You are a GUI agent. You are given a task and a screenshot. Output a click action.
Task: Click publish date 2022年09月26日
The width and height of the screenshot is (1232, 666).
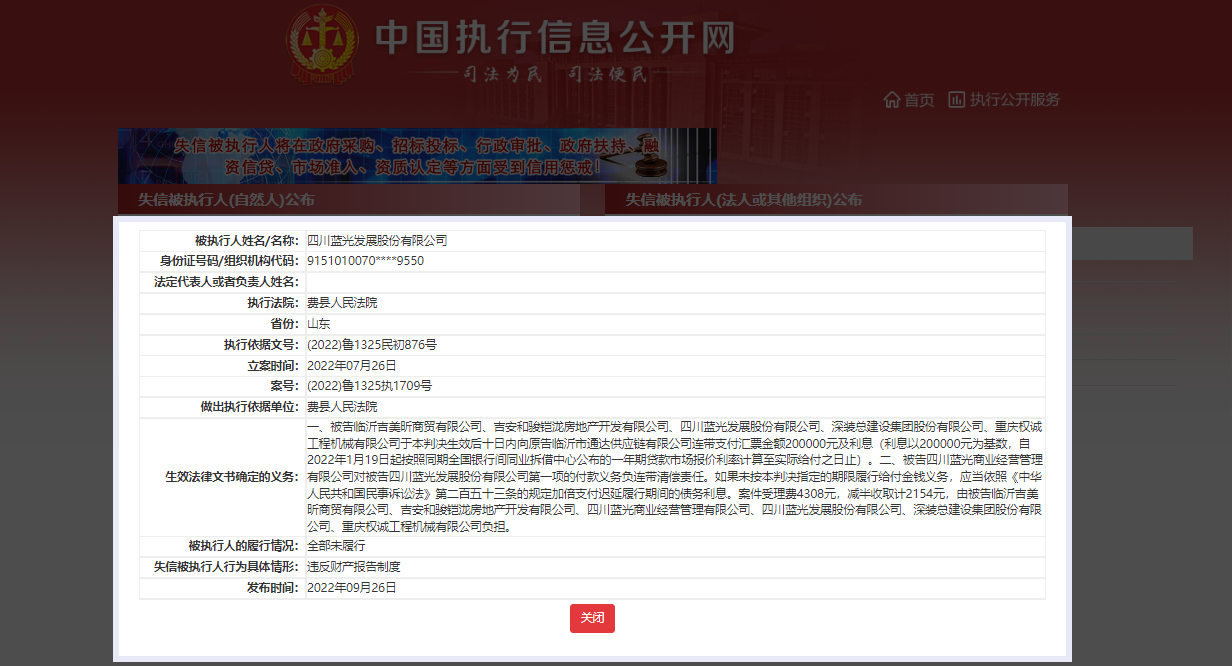(x=352, y=588)
